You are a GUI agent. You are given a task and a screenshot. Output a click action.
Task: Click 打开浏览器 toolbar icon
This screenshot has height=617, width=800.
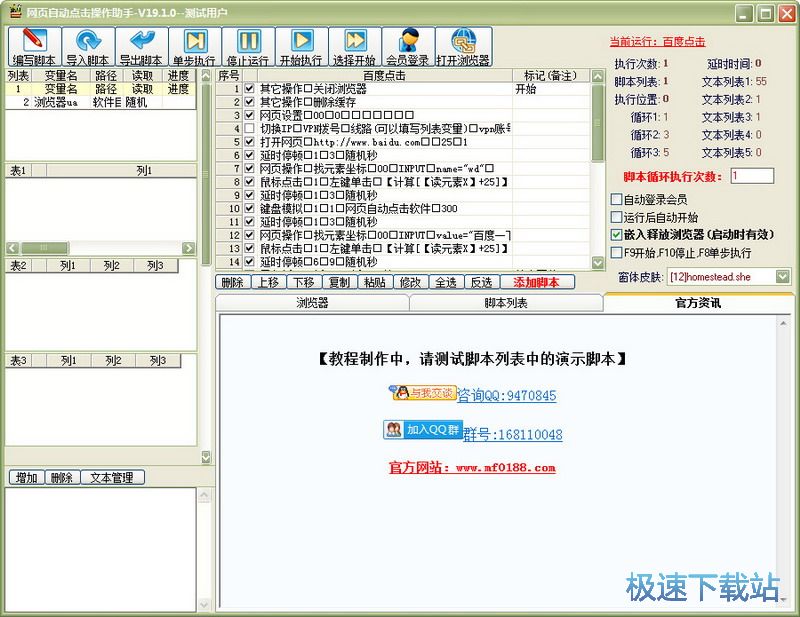point(463,47)
